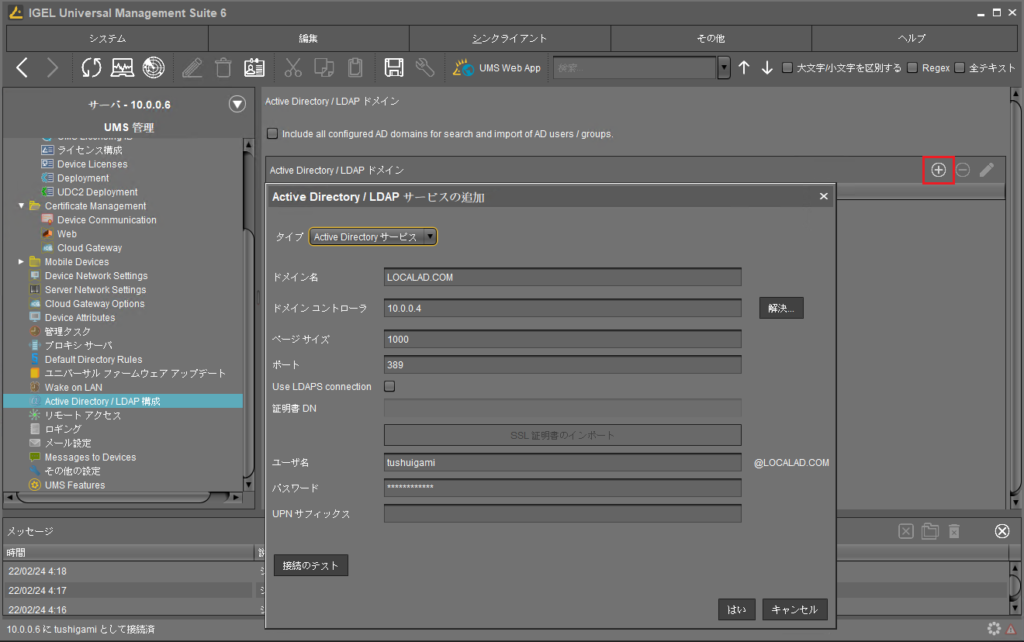Open the monitor graph toolbar icon
Screen dimensions: 1024x642
(x=122, y=67)
